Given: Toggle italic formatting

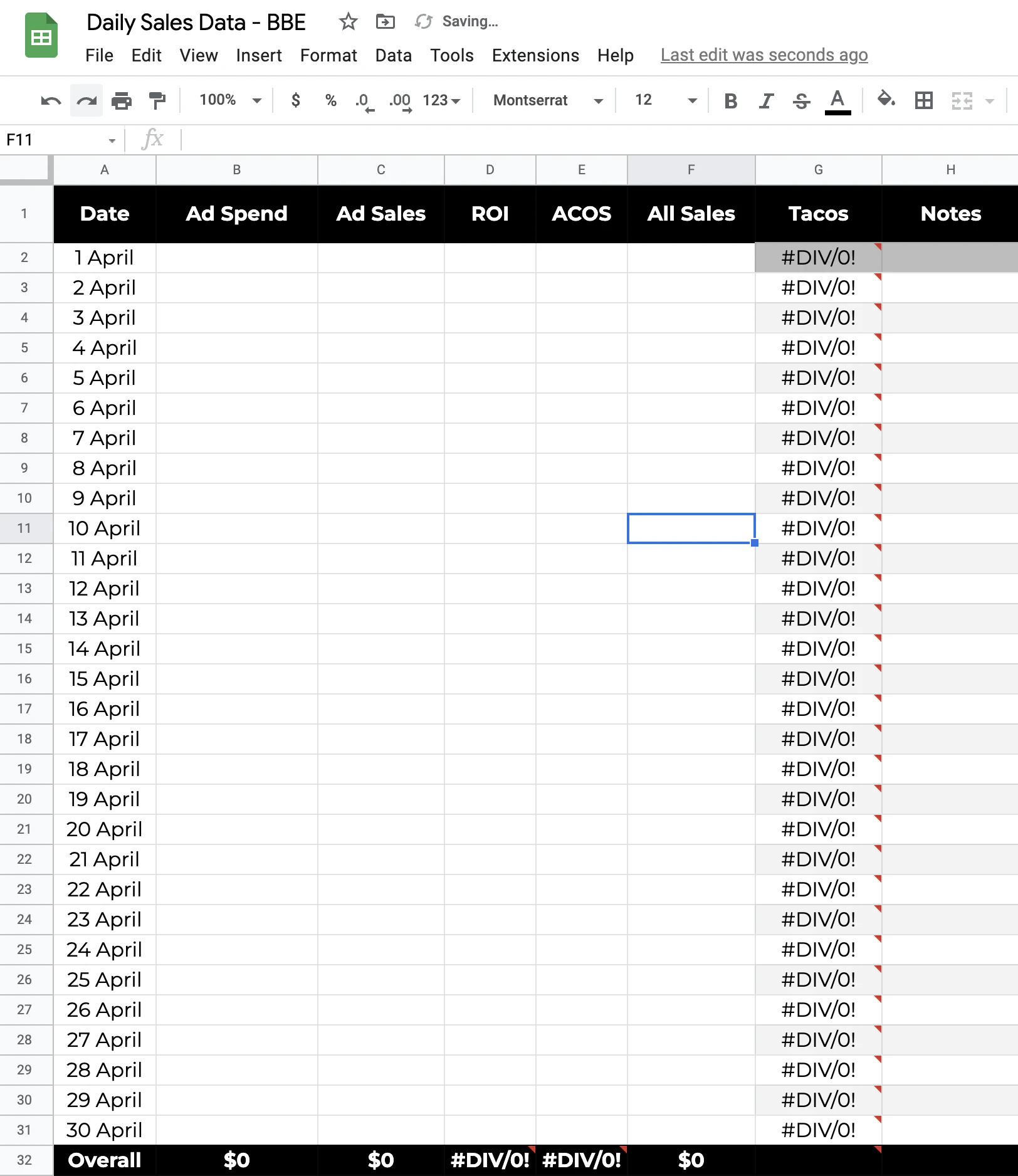Looking at the screenshot, I should (x=766, y=100).
